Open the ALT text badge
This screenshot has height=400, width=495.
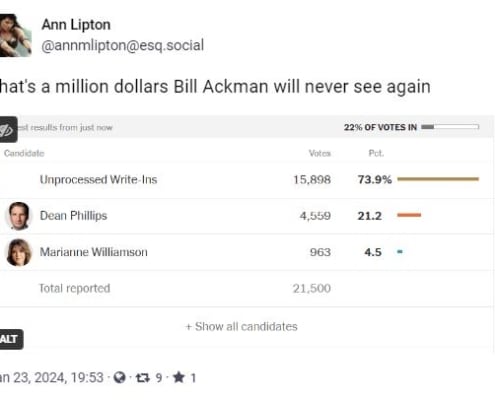coord(10,339)
